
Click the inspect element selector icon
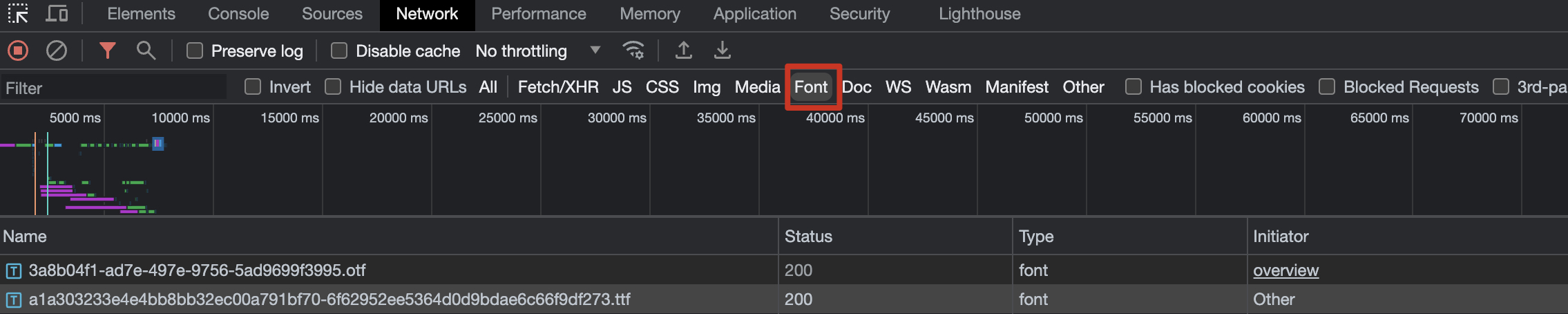[x=18, y=14]
